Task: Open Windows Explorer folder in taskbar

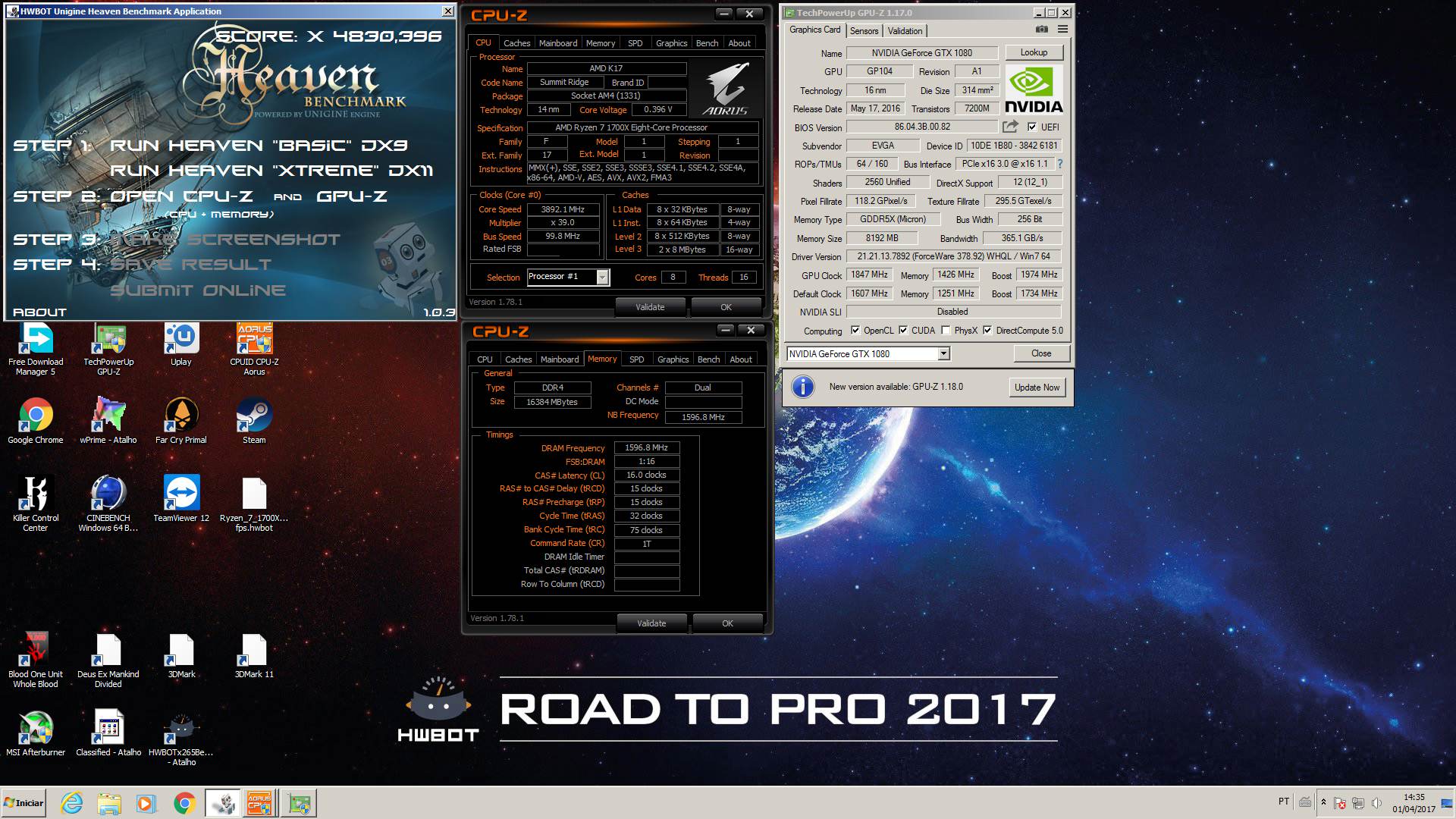Action: [109, 803]
